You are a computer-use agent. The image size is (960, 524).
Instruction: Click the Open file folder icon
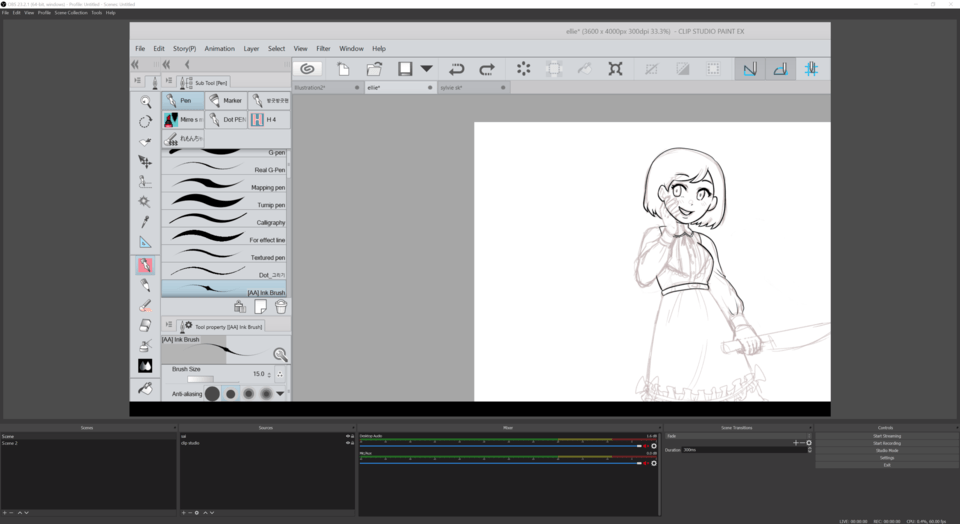(374, 69)
